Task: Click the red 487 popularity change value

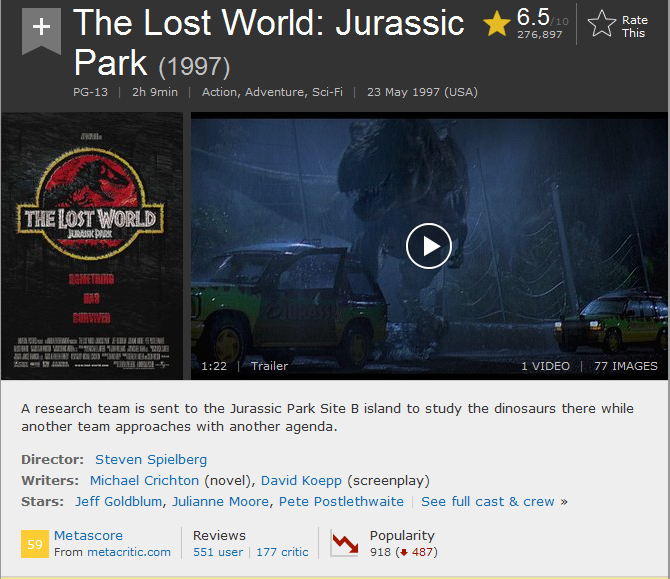Action: (x=422, y=552)
